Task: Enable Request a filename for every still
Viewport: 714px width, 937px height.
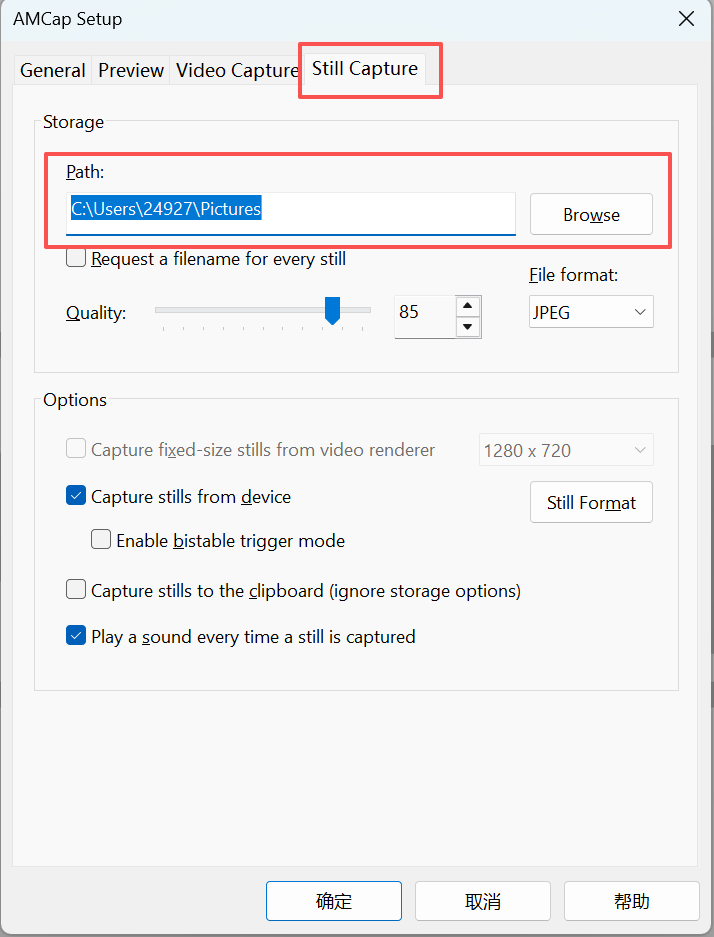Action: (x=76, y=258)
